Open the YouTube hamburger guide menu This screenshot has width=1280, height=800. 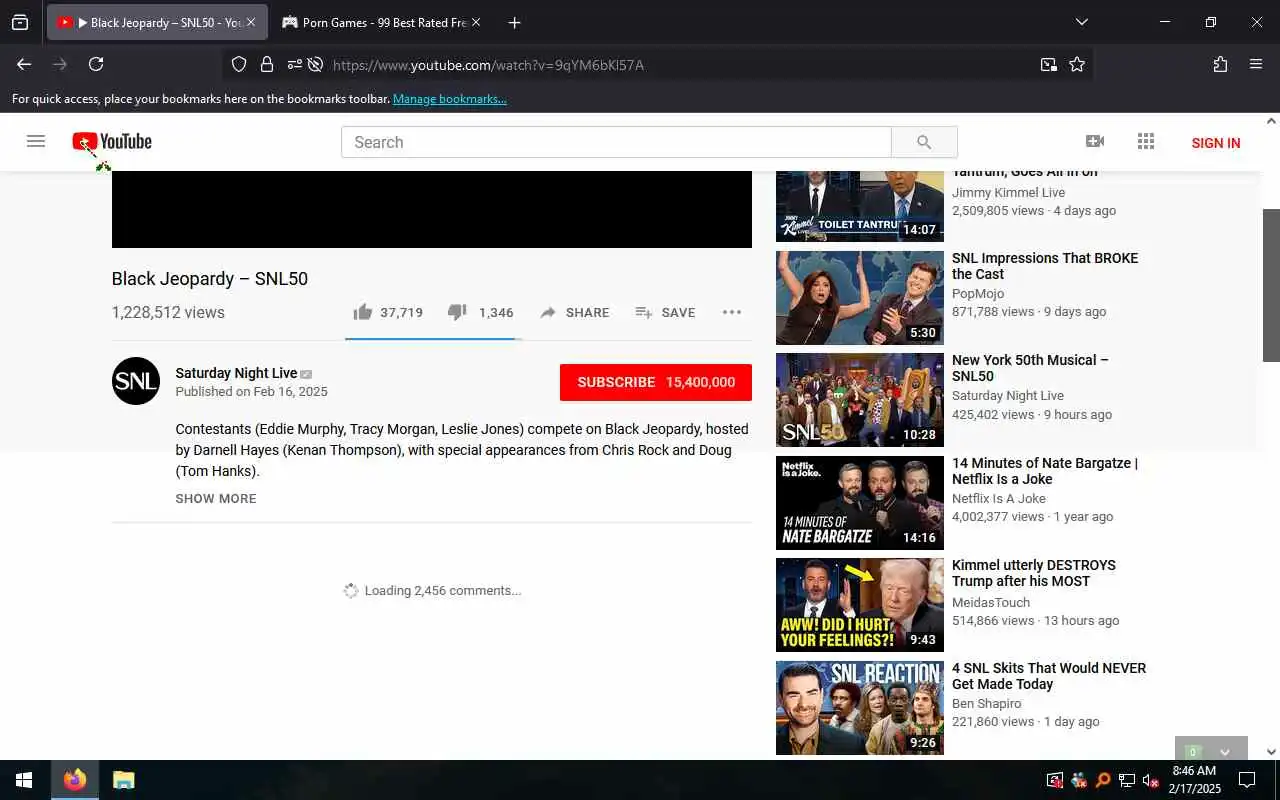point(36,142)
